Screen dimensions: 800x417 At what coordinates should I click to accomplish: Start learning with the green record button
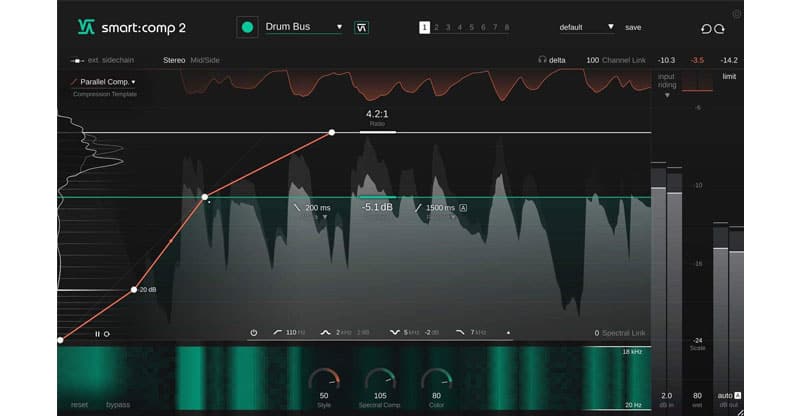[x=247, y=27]
